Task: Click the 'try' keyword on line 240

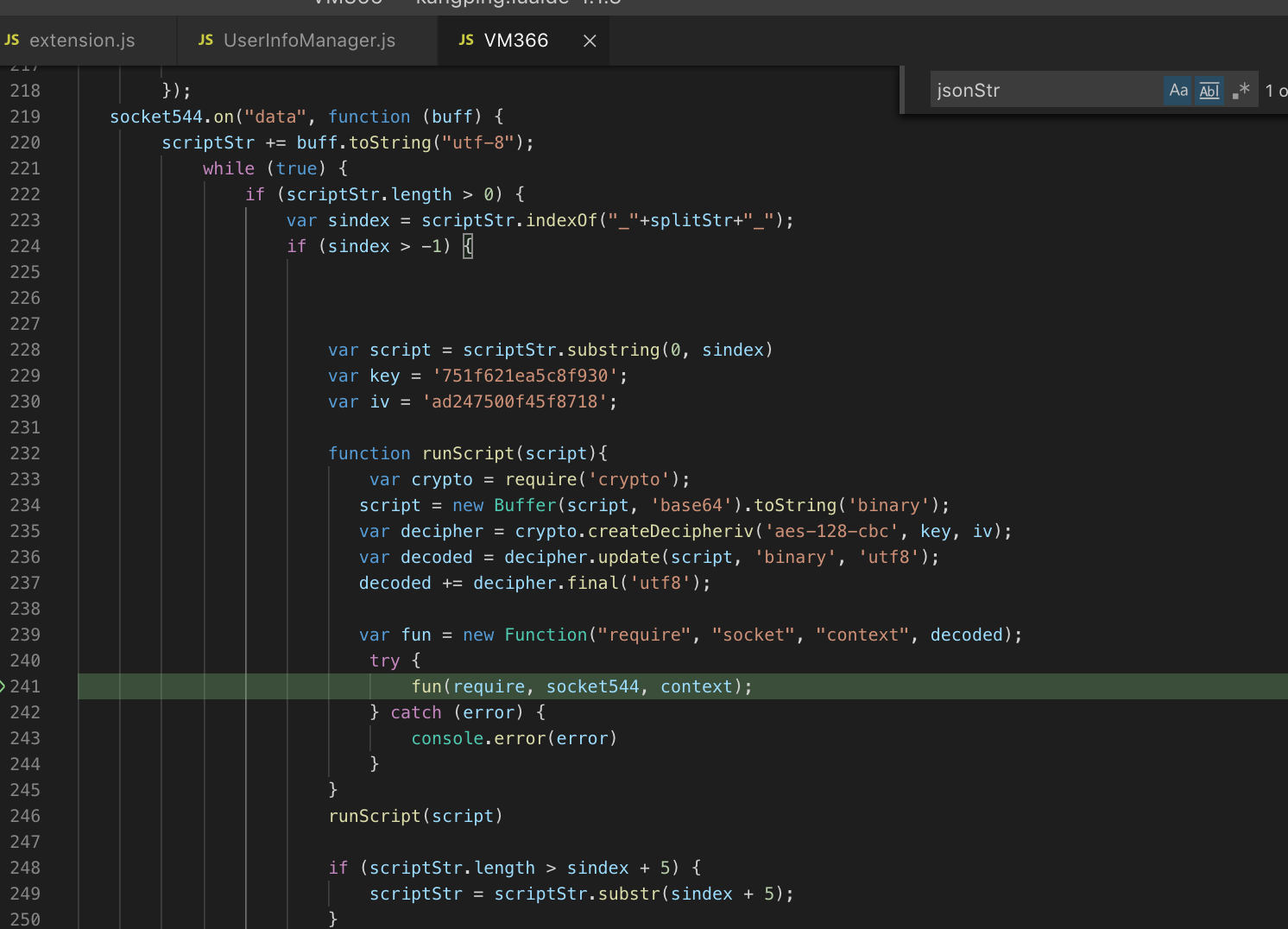Action: pyautogui.click(x=385, y=660)
